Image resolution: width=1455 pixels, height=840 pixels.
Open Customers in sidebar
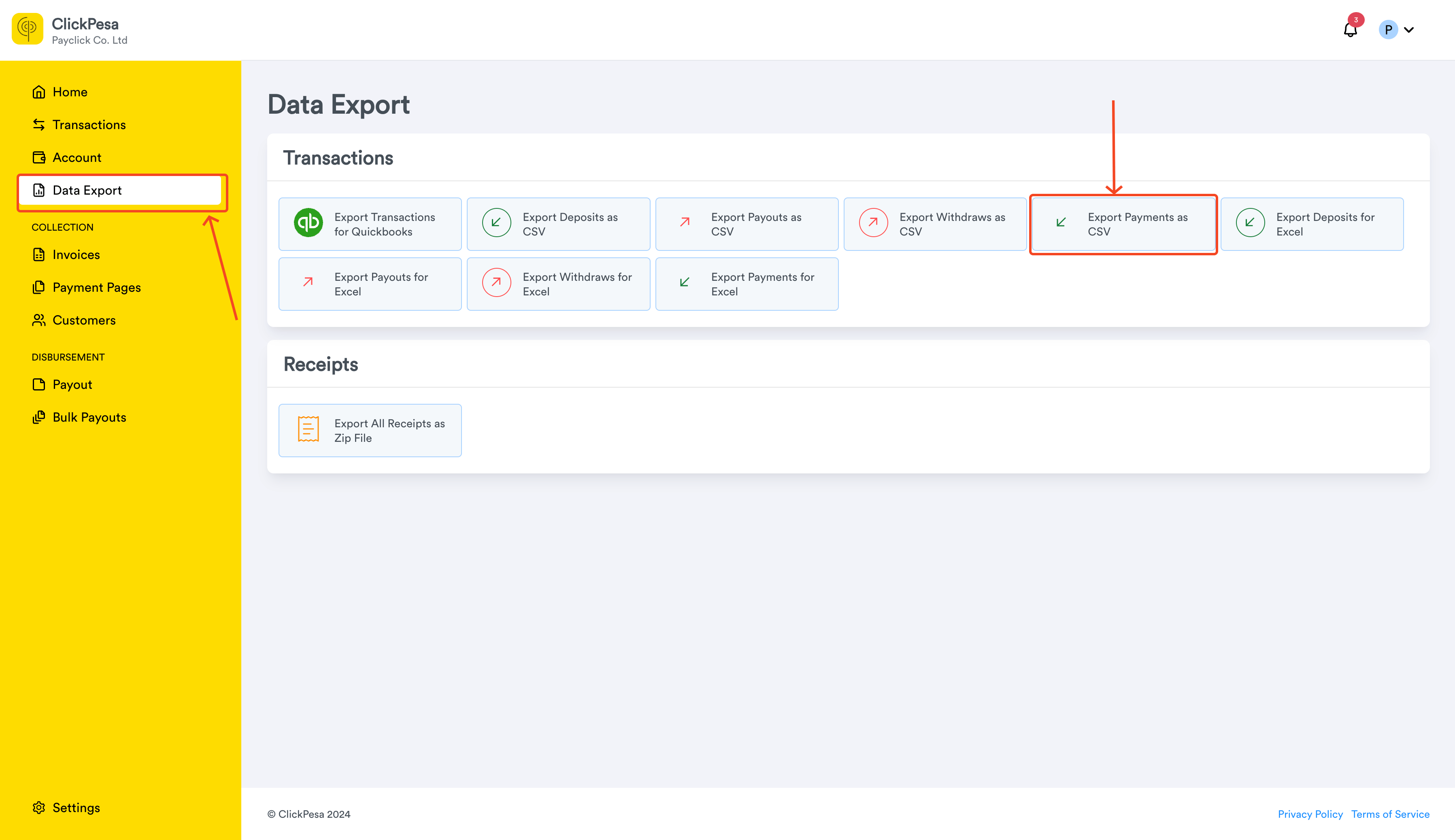tap(119, 320)
